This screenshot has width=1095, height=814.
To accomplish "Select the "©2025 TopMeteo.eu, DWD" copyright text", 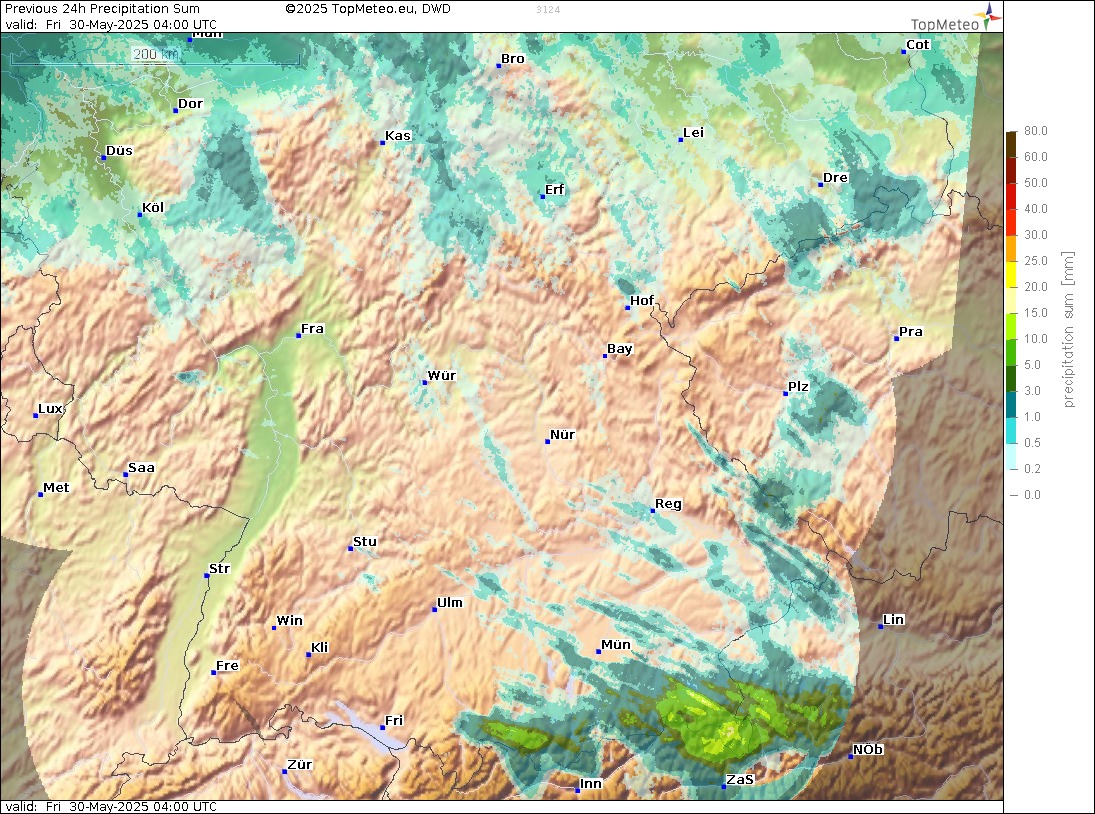I will (368, 9).
